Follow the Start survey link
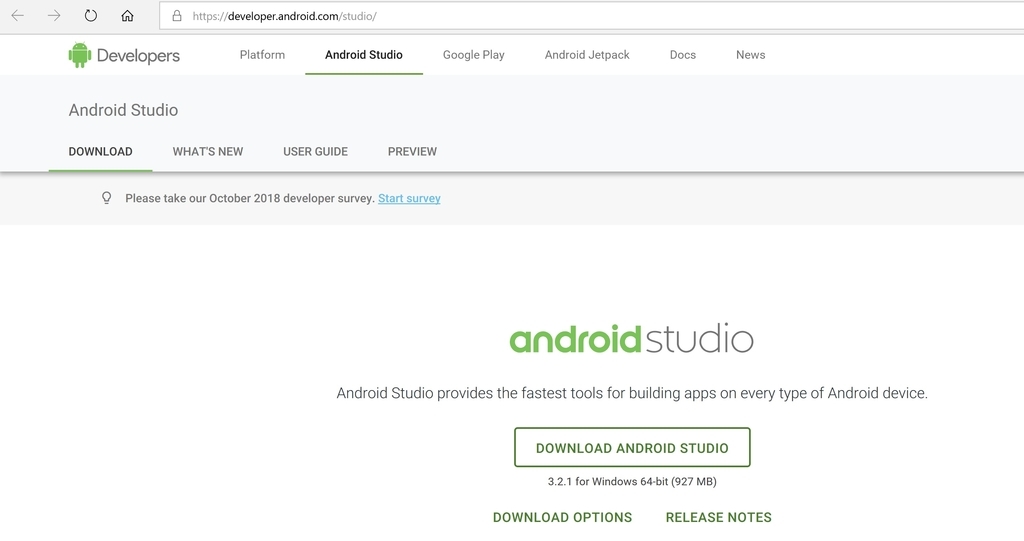Viewport: 1024px width, 541px height. pyautogui.click(x=409, y=198)
